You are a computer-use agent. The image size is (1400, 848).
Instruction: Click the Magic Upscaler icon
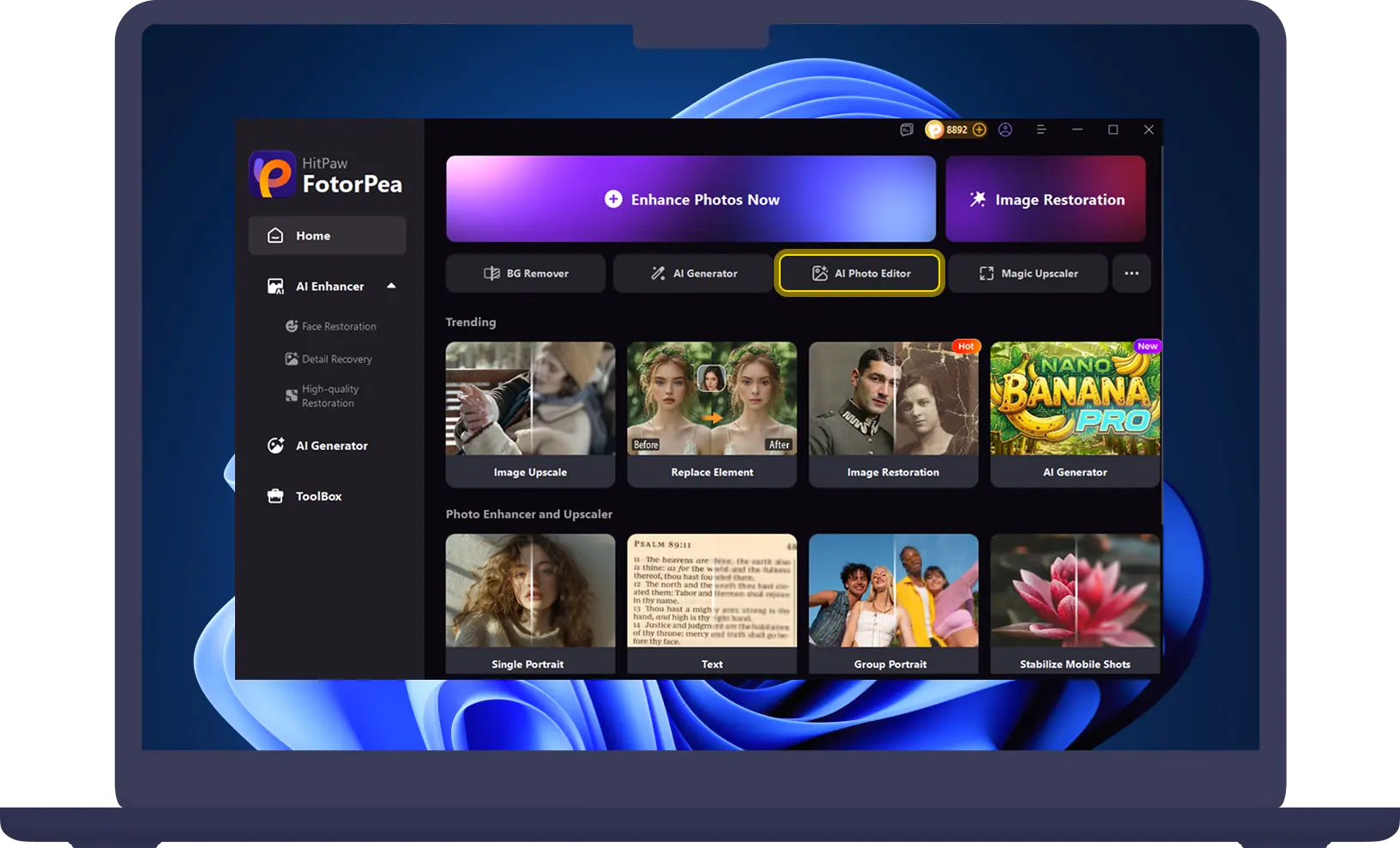(987, 273)
